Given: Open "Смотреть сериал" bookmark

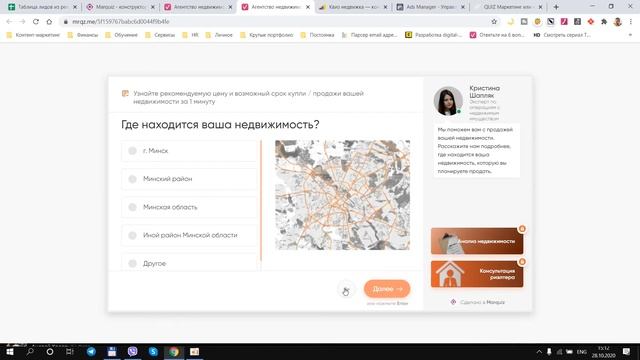Looking at the screenshot, I should [x=562, y=35].
